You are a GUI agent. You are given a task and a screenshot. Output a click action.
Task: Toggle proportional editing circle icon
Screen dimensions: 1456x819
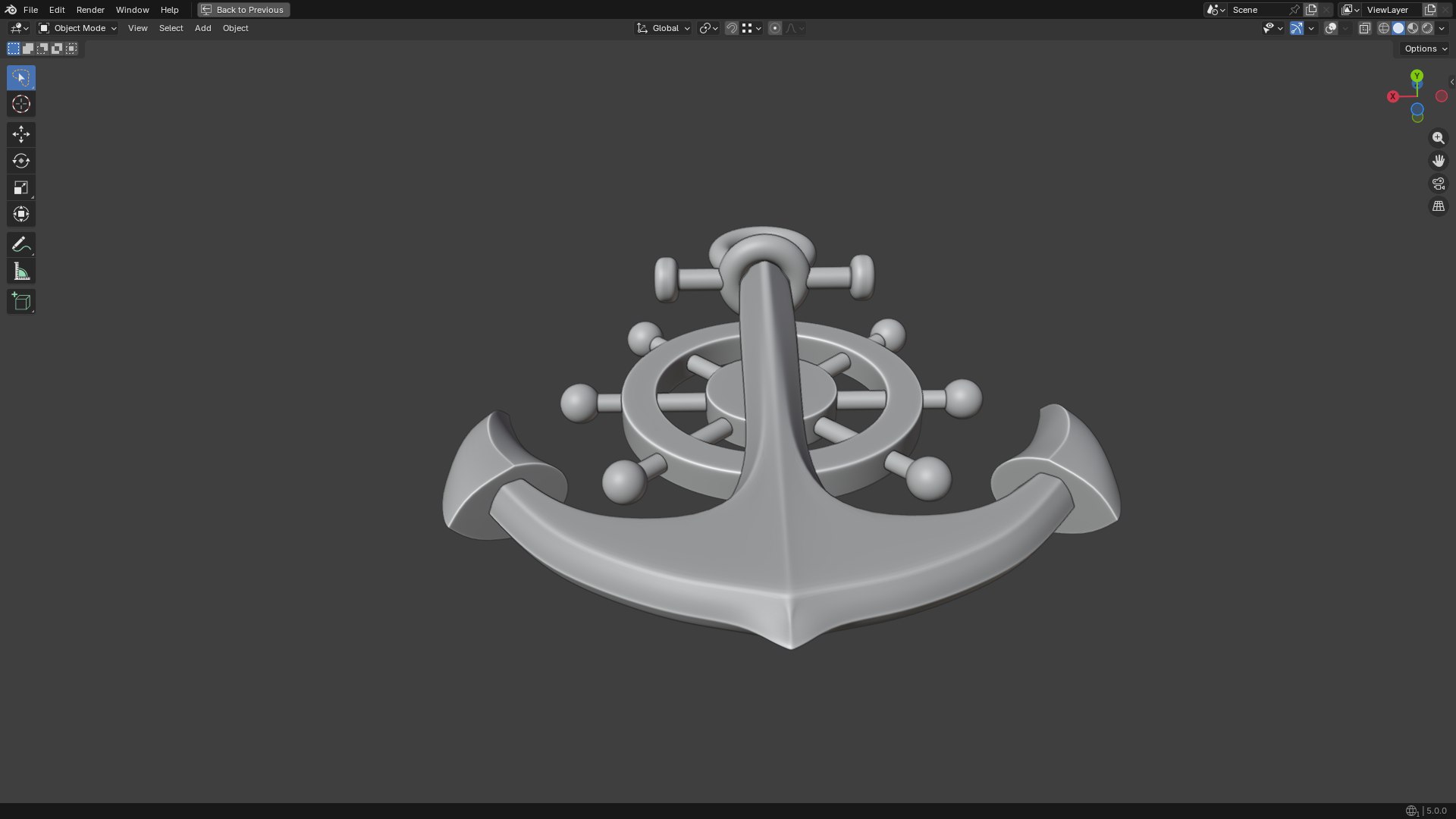(774, 28)
